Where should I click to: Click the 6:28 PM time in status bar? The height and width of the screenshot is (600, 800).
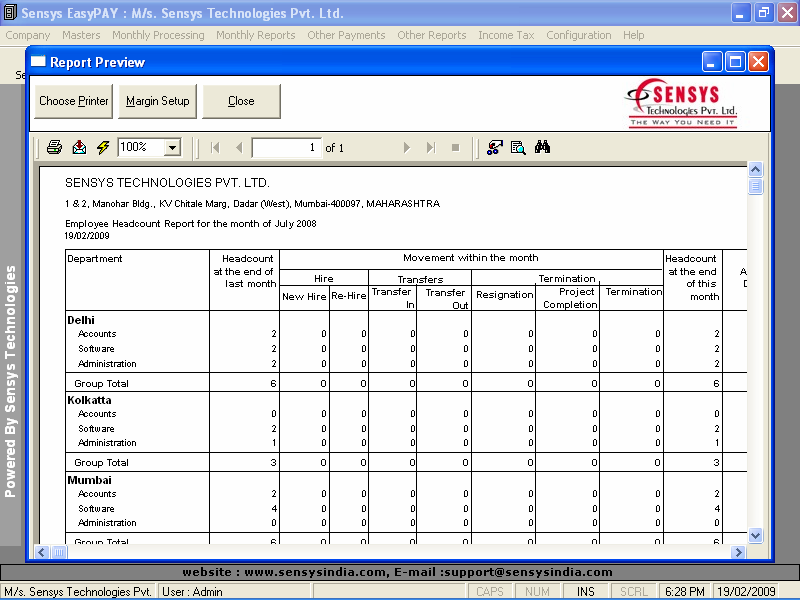[x=684, y=592]
